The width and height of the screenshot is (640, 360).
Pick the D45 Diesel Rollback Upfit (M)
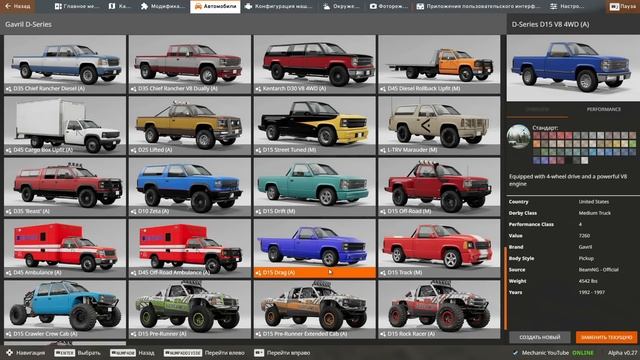coord(439,64)
